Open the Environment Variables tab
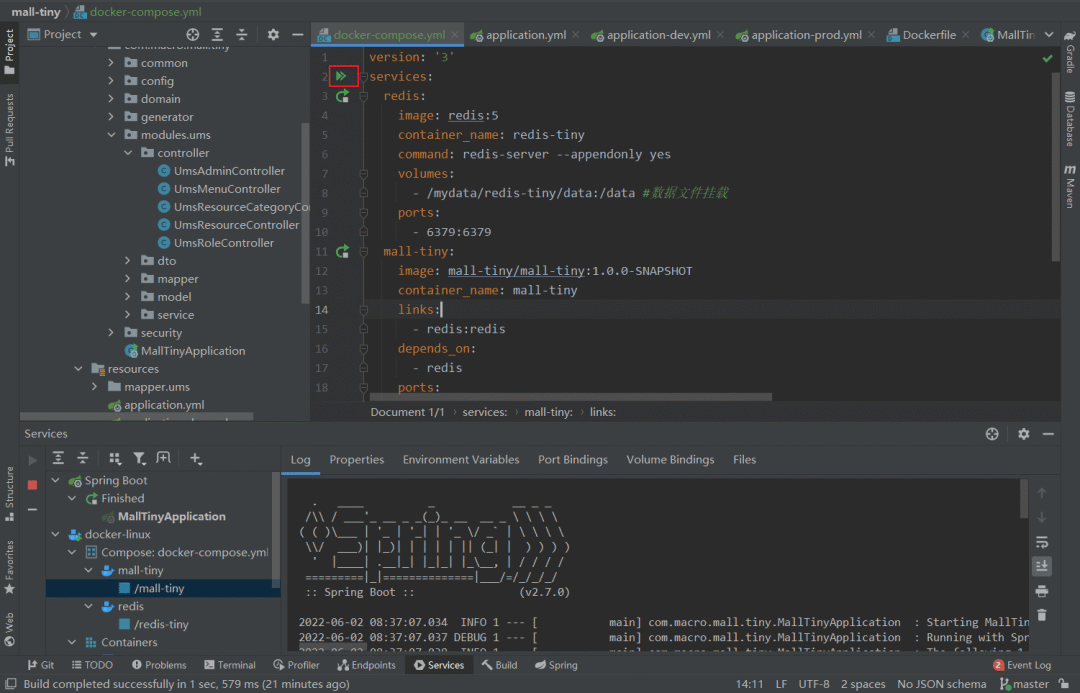The width and height of the screenshot is (1080, 693). (461, 459)
